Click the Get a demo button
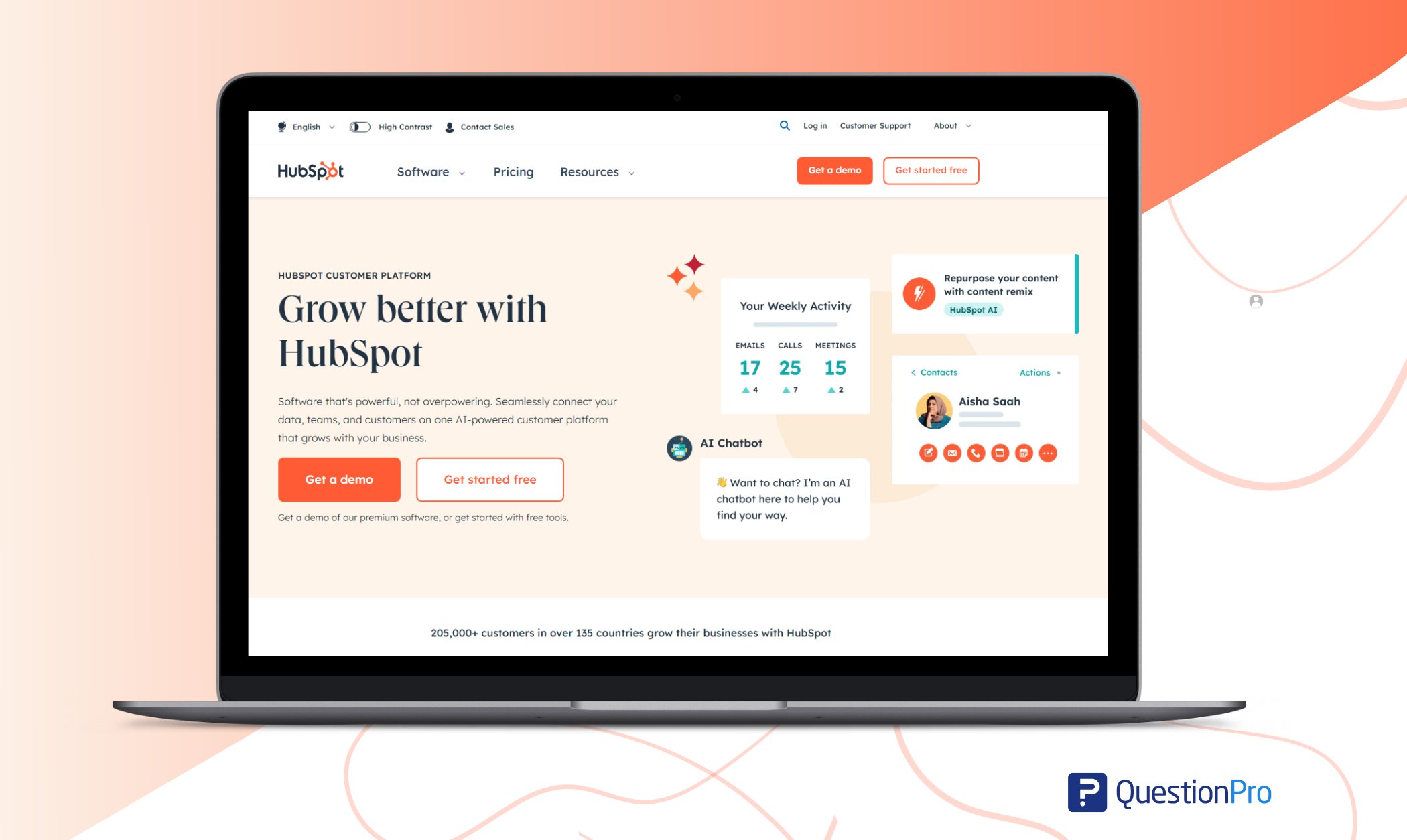 coord(339,479)
